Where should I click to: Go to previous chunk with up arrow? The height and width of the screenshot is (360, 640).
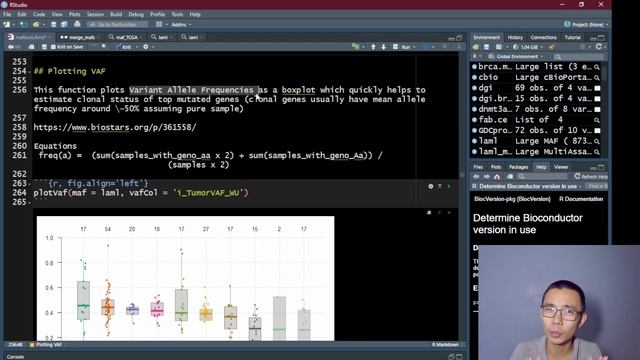373,47
